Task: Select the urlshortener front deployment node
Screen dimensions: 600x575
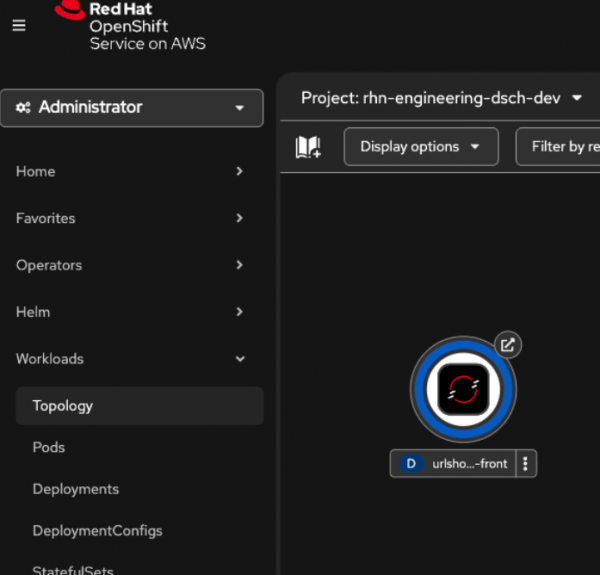Action: coord(463,389)
